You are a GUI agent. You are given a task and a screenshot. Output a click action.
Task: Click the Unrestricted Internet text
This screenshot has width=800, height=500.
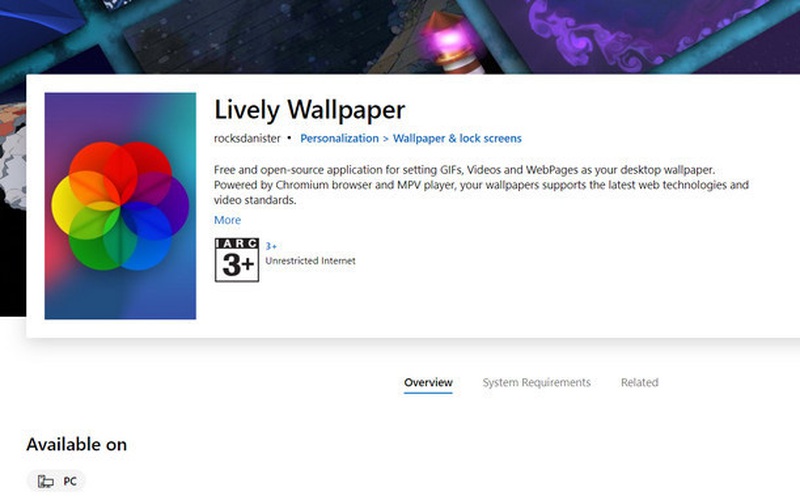[310, 261]
